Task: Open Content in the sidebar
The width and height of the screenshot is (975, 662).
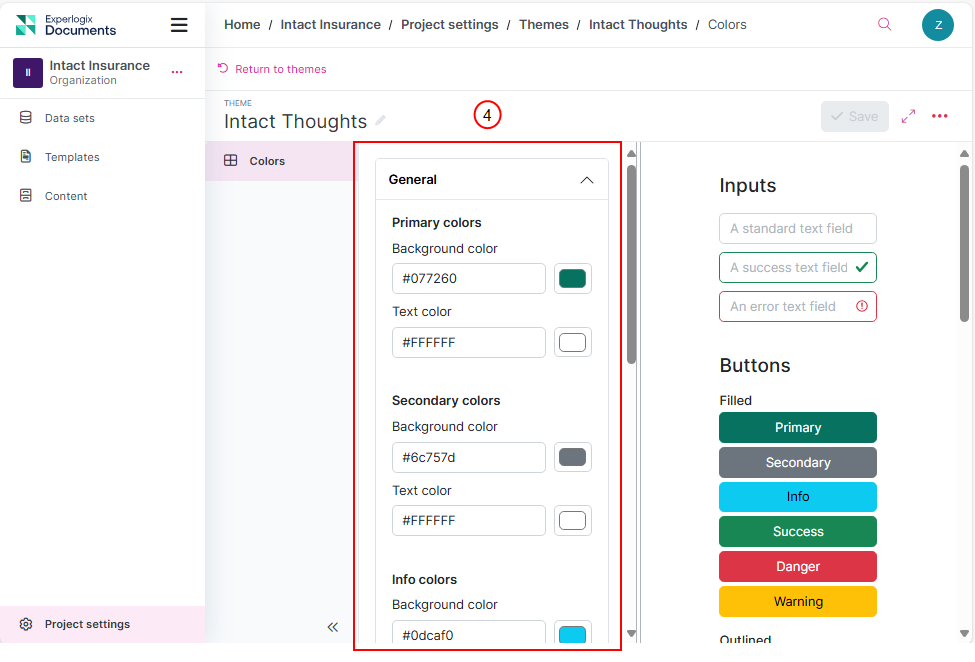Action: 66,196
